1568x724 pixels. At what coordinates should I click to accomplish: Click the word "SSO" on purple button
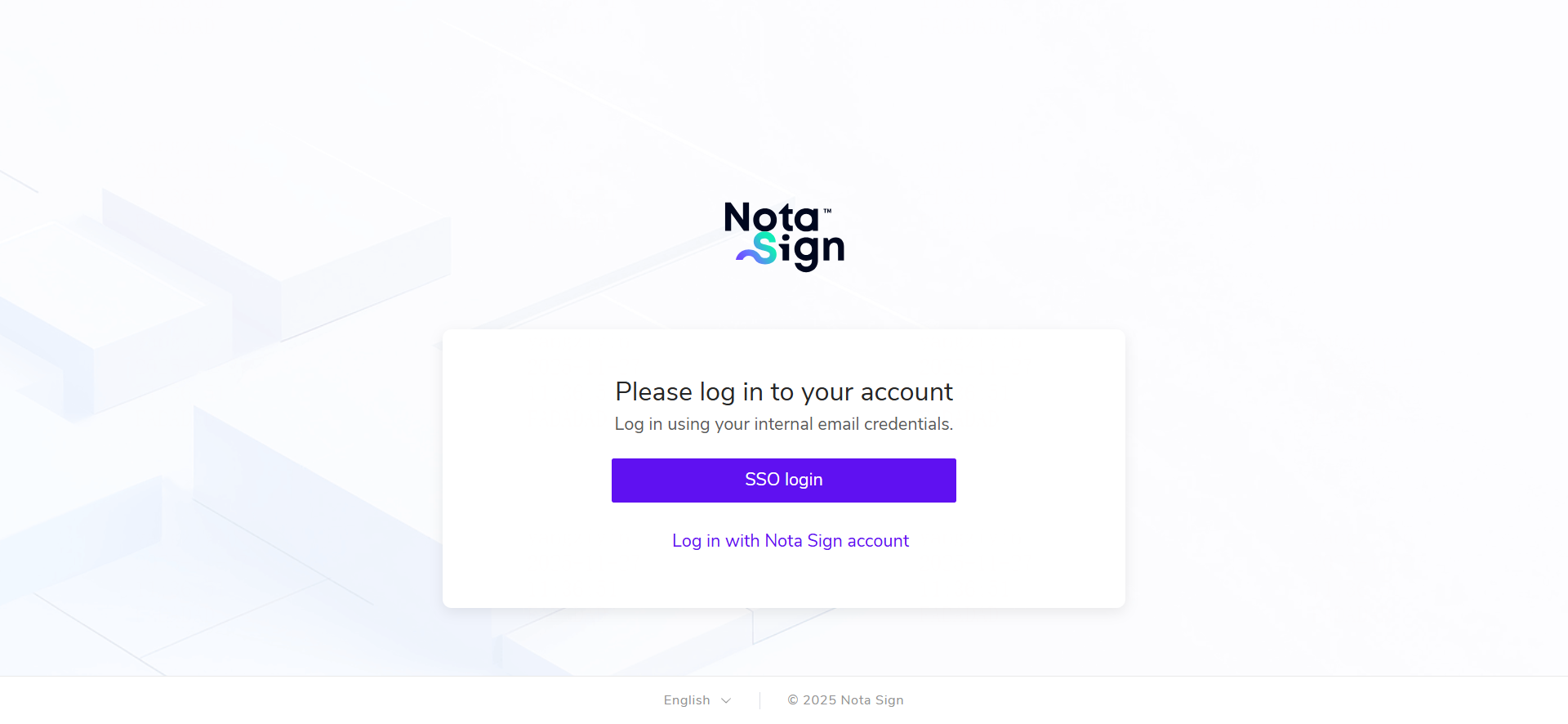[762, 480]
